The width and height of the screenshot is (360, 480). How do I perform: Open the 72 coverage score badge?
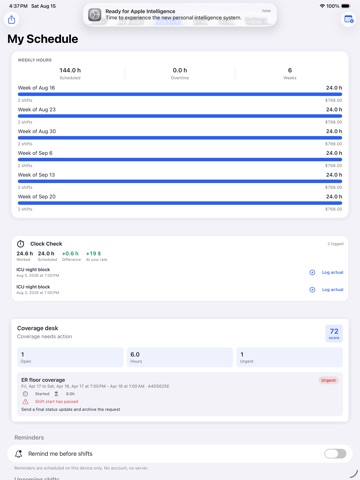pos(334,333)
